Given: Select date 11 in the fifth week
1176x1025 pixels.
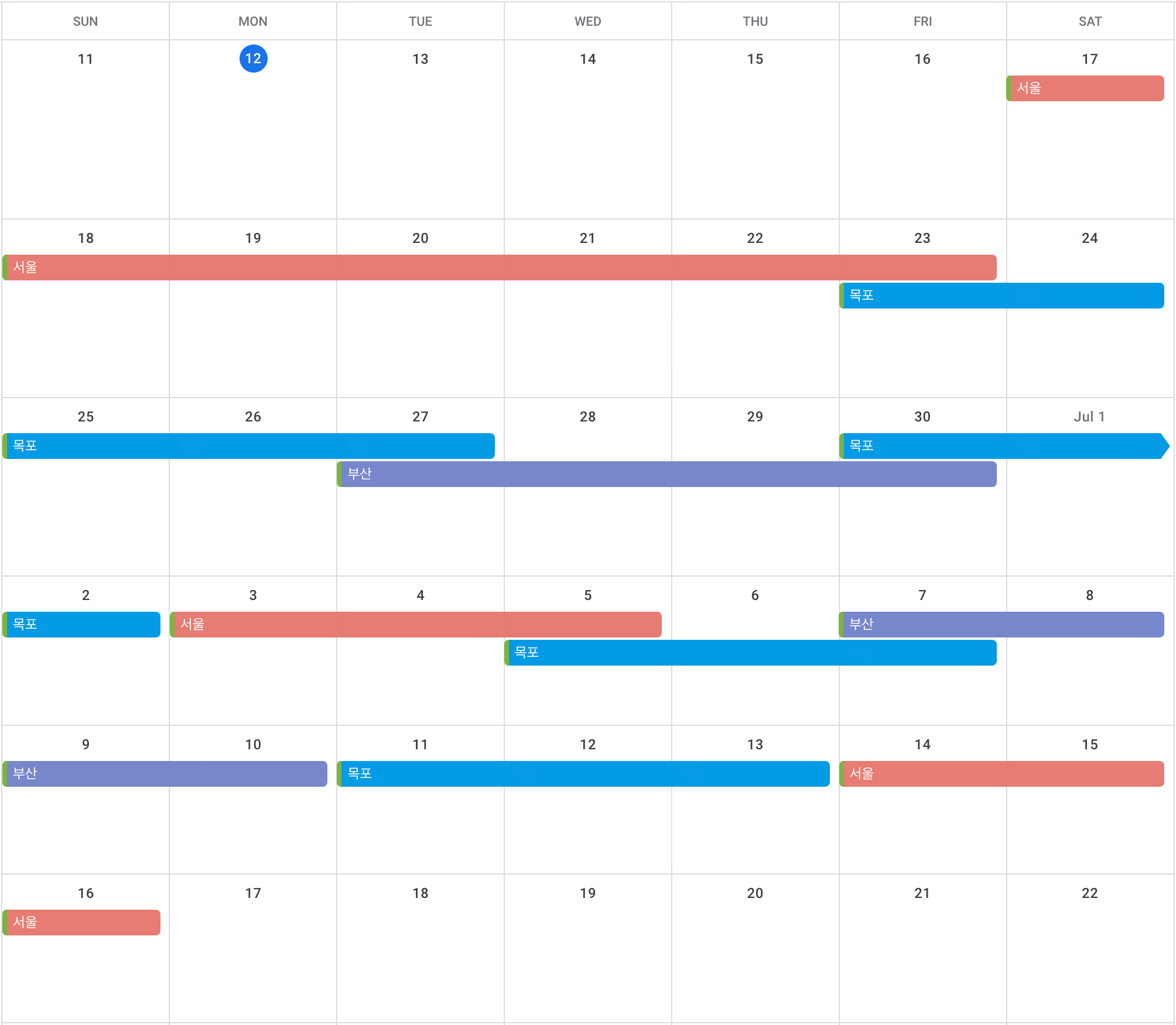Looking at the screenshot, I should tap(421, 745).
